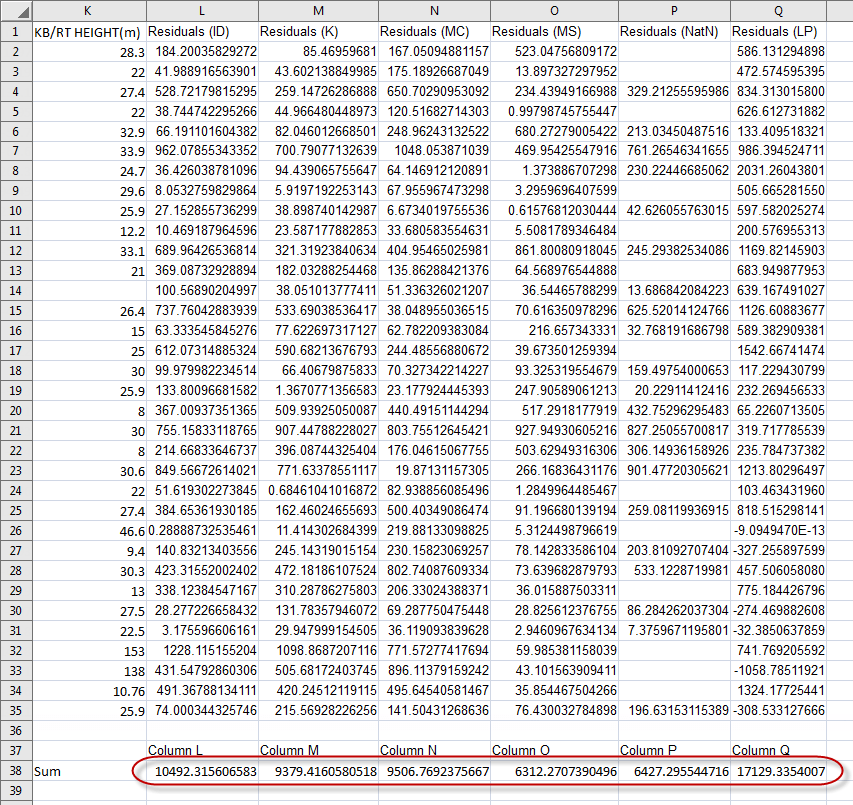Select cell 2031.26043801
The image size is (853, 805).
tap(778, 171)
